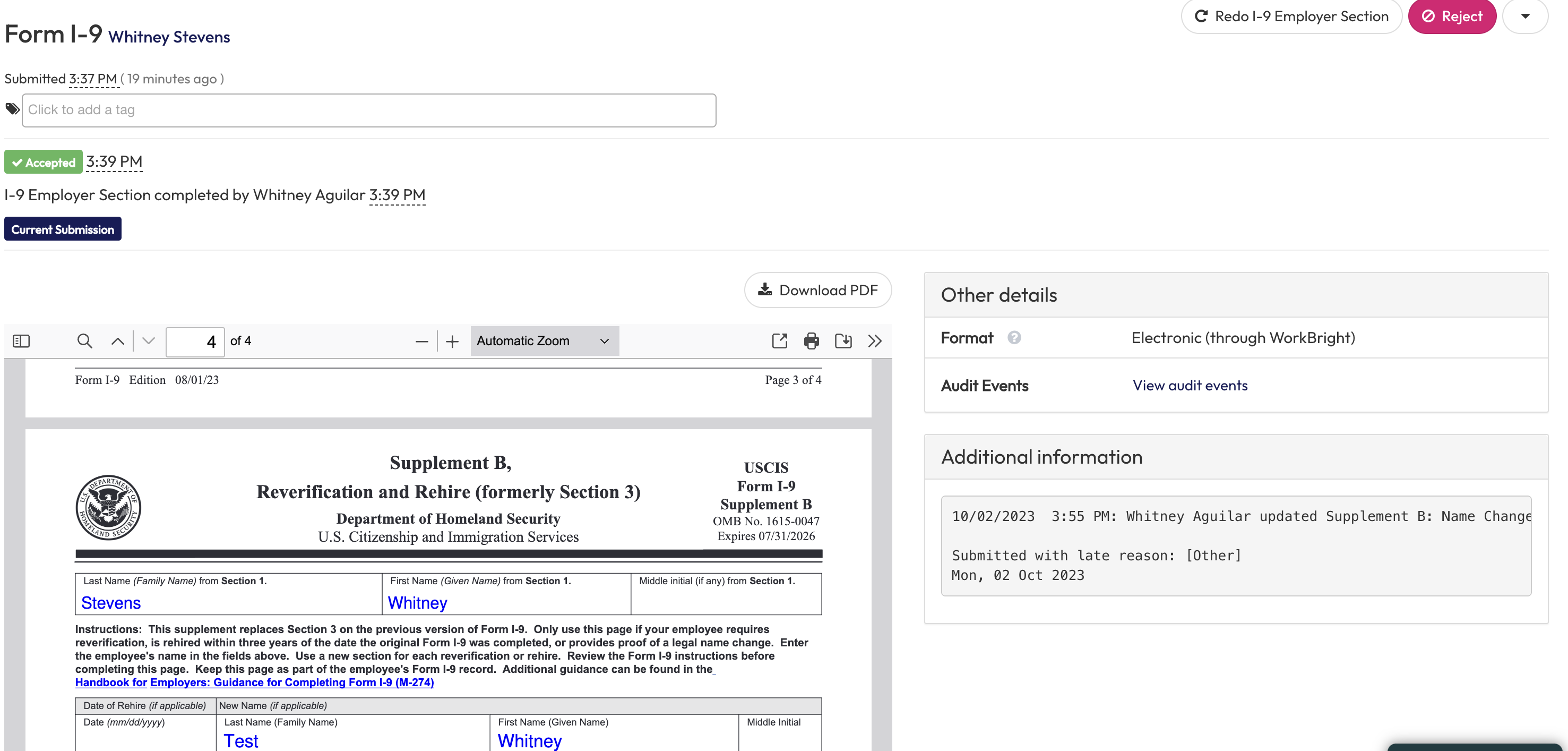Go to previous PDF page
Image resolution: width=1568 pixels, height=751 pixels.
click(117, 341)
